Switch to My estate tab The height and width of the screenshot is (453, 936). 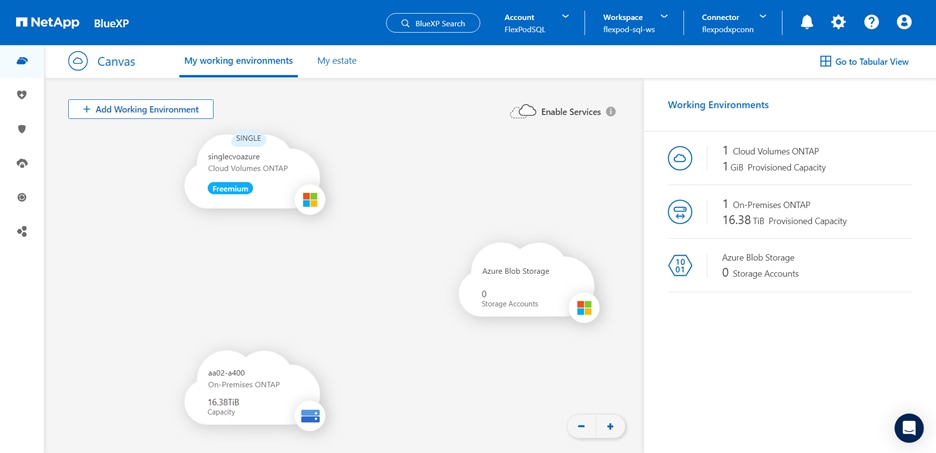click(x=337, y=61)
